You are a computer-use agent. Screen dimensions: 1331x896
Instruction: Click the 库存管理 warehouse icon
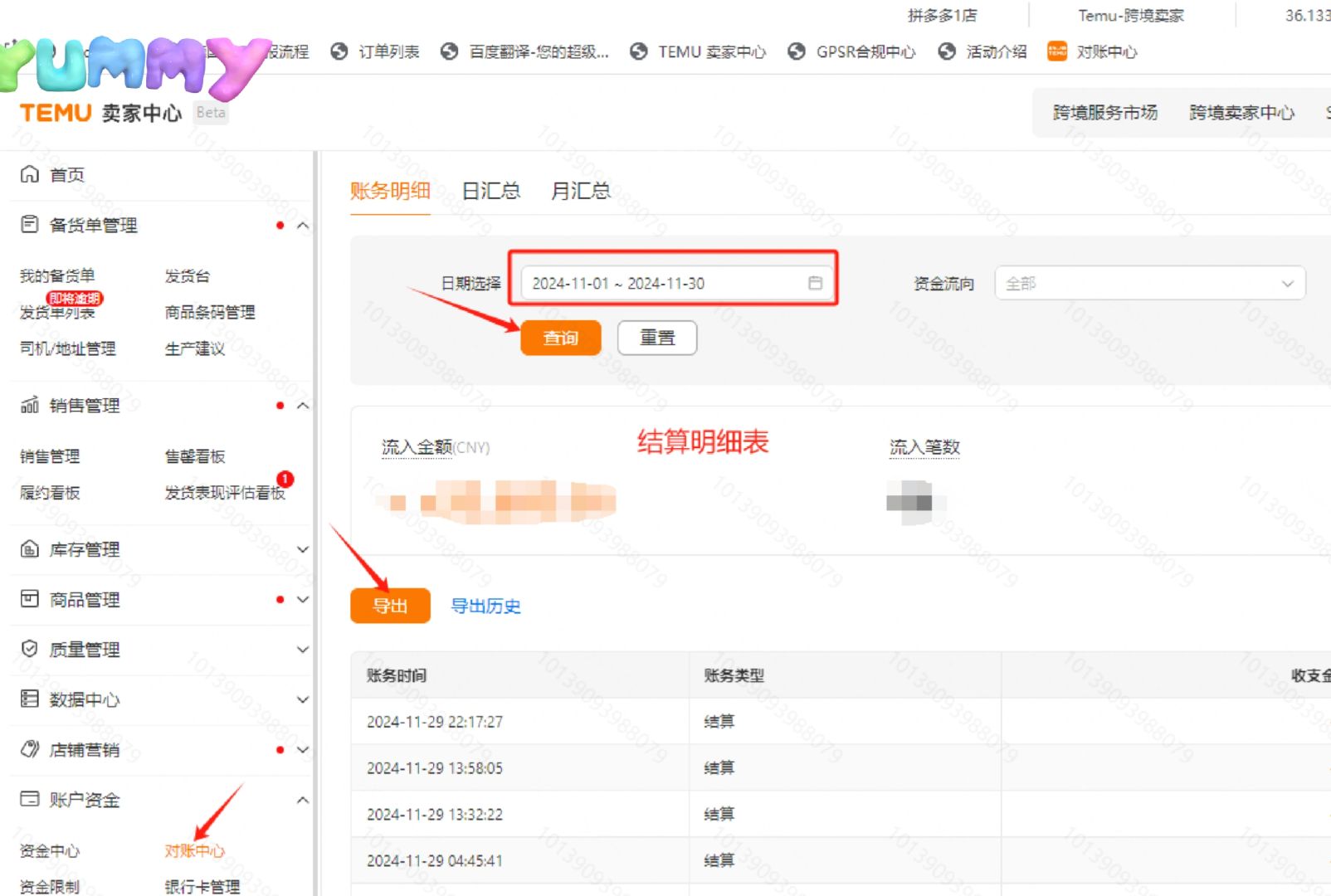(30, 548)
